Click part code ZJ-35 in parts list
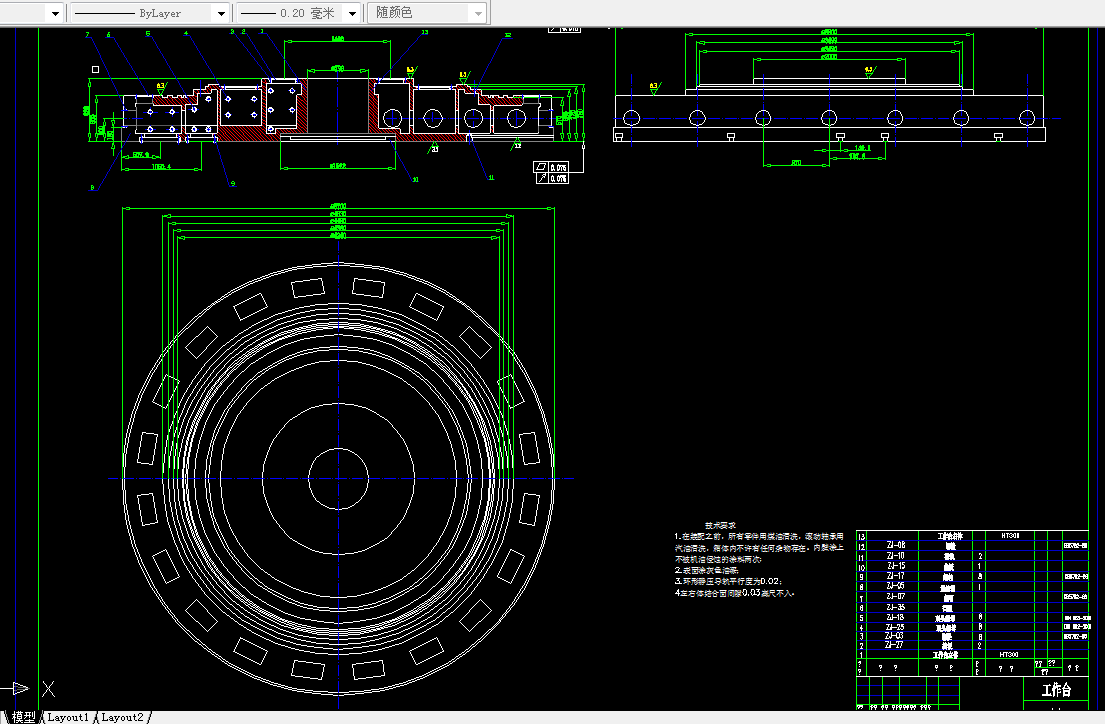The image size is (1105, 724). [896, 607]
